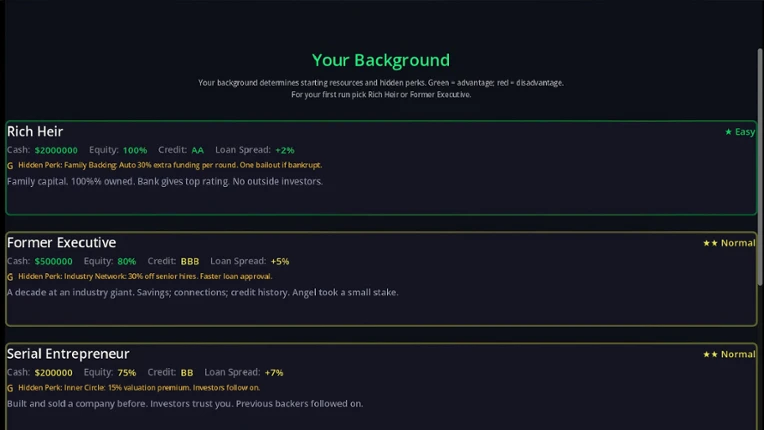The height and width of the screenshot is (430, 764).
Task: Click the +7% loan spread value
Action: [x=274, y=373]
